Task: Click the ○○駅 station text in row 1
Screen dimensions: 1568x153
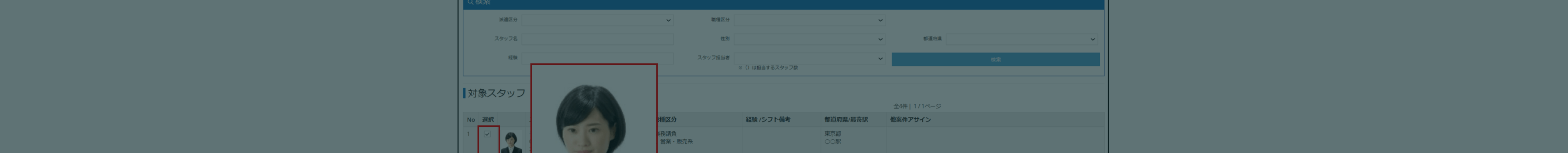Action: 833,141
